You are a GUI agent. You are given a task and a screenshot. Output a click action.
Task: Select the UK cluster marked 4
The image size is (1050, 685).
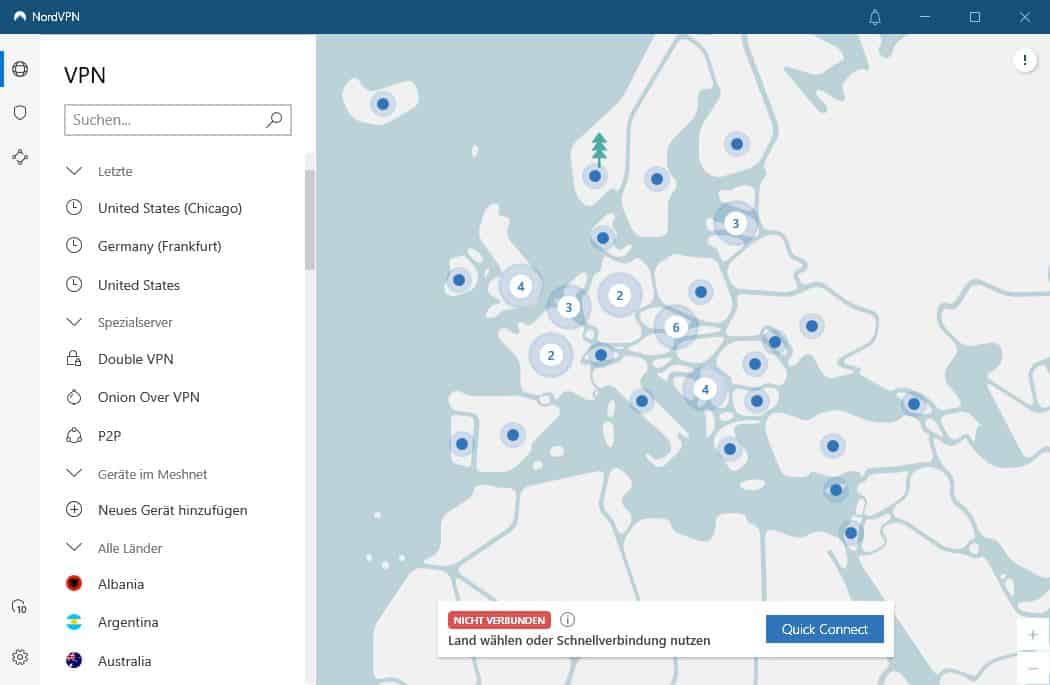click(x=520, y=287)
